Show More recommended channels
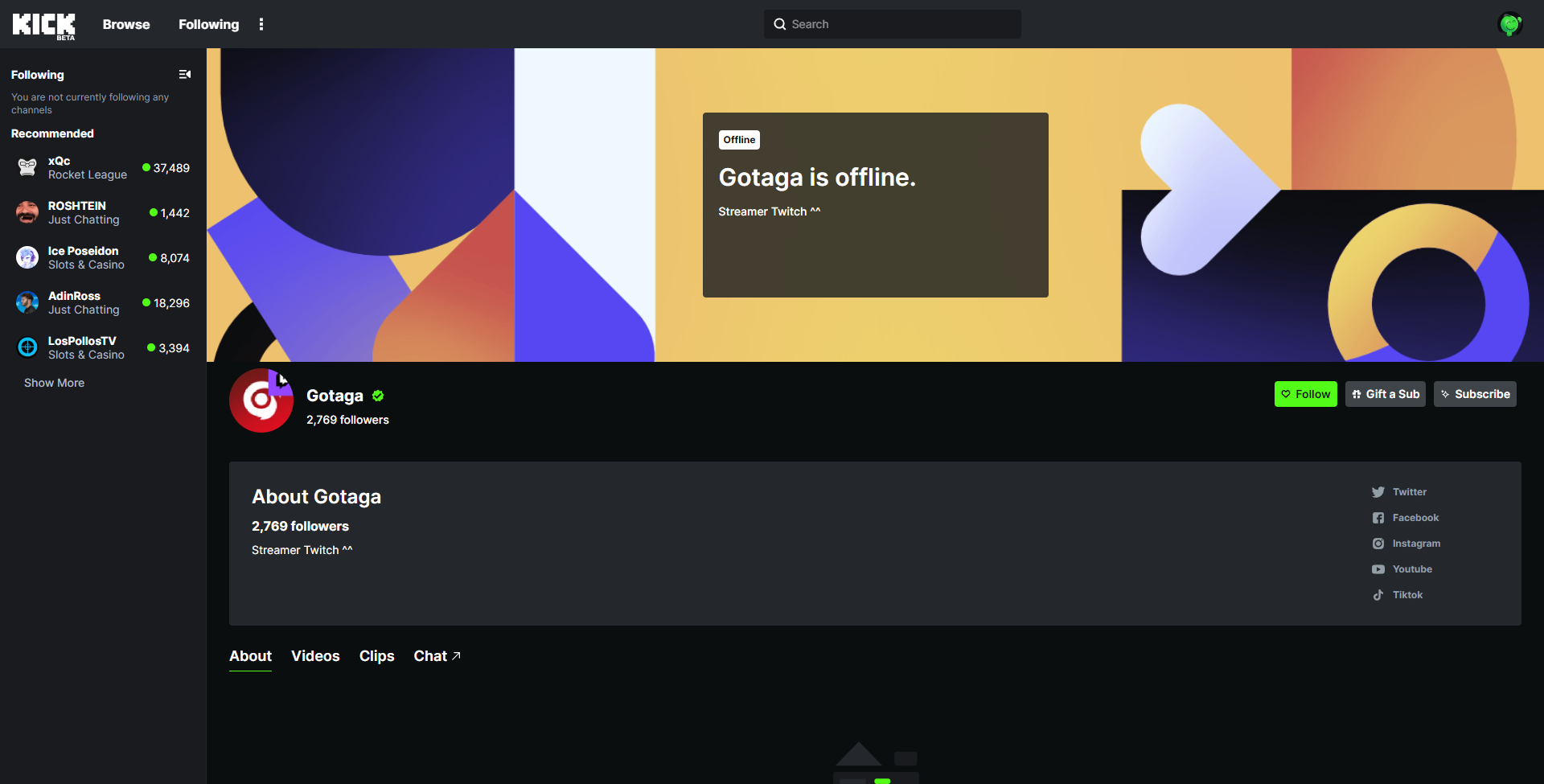This screenshot has width=1544, height=784. tap(54, 382)
